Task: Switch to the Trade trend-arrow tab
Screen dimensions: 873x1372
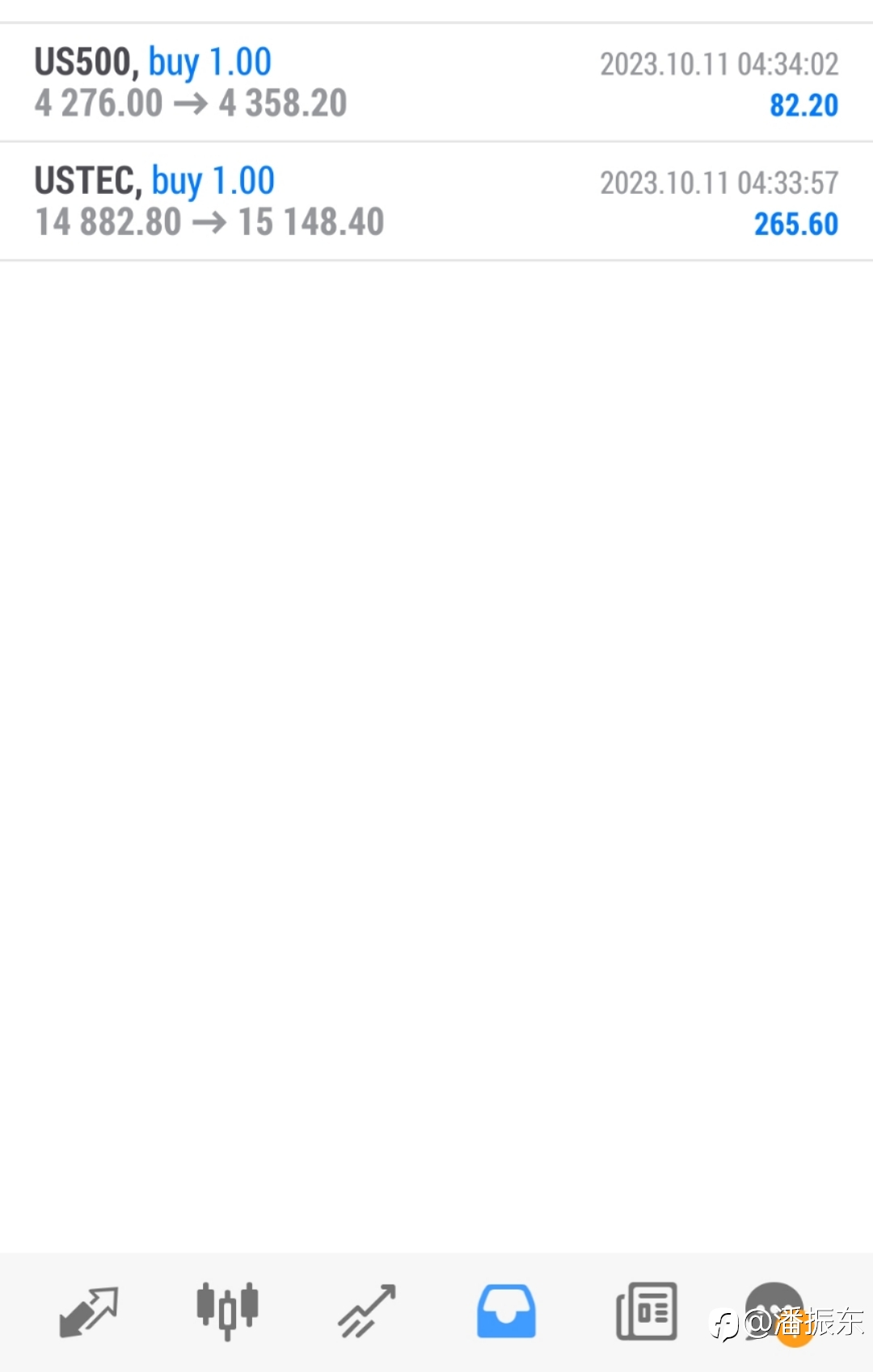Action: tap(367, 1311)
